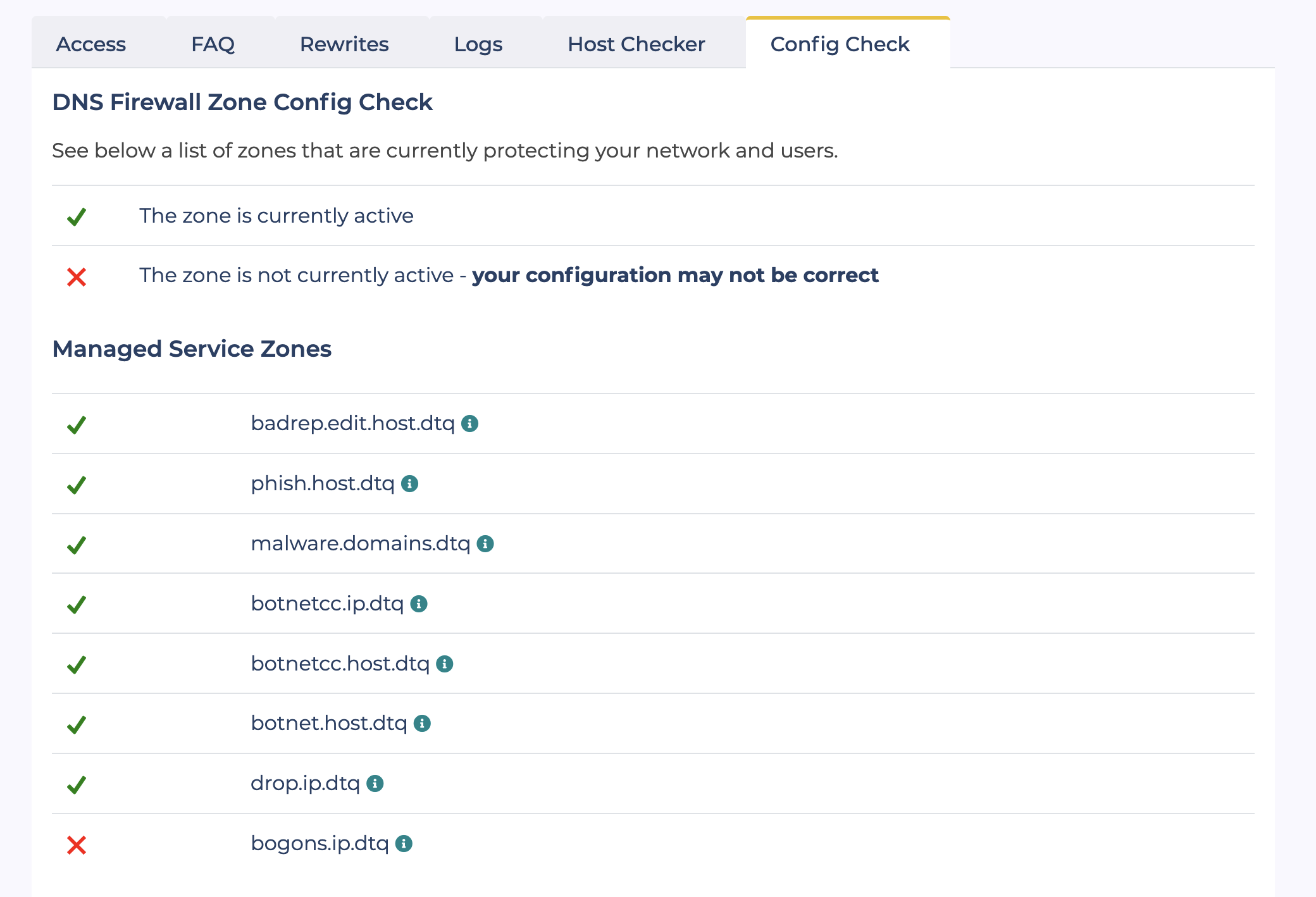Click the malware.domains.dtq zone name

[x=361, y=543]
